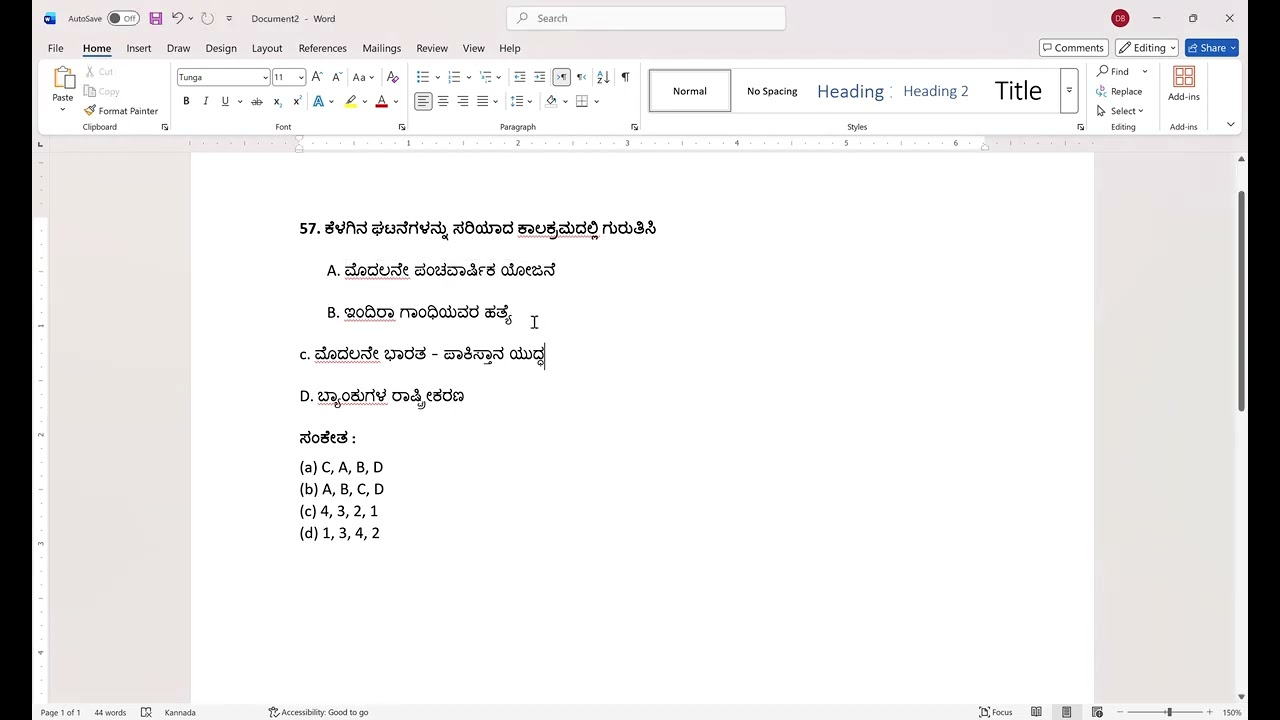Sort text with A-Z sort icon
Viewport: 1280px width, 720px height.
click(x=603, y=77)
